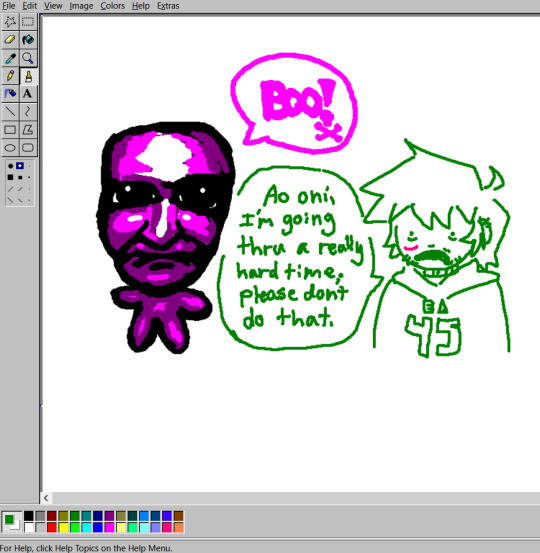Select the Rectangle shape tool

(x=10, y=129)
